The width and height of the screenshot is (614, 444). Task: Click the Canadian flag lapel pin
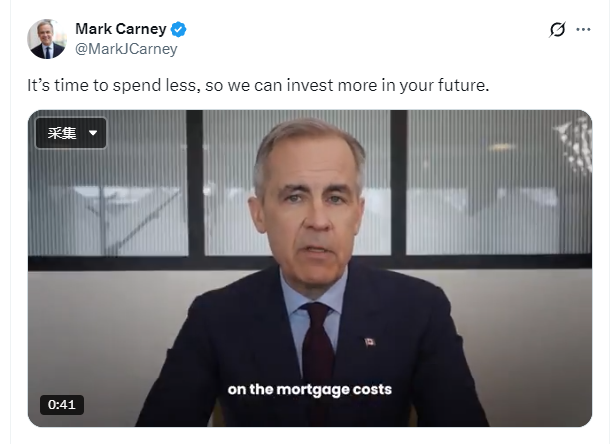370,342
